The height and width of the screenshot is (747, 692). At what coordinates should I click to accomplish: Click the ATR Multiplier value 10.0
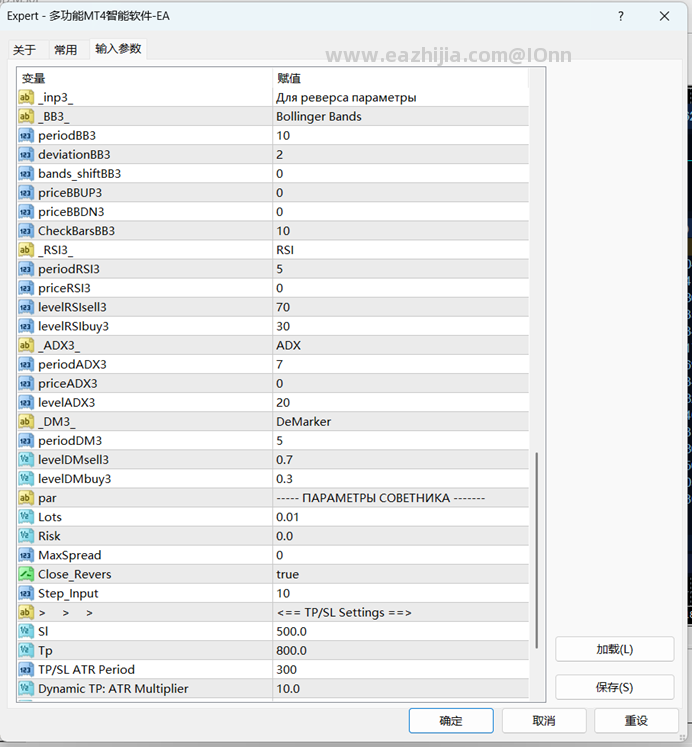coord(288,688)
